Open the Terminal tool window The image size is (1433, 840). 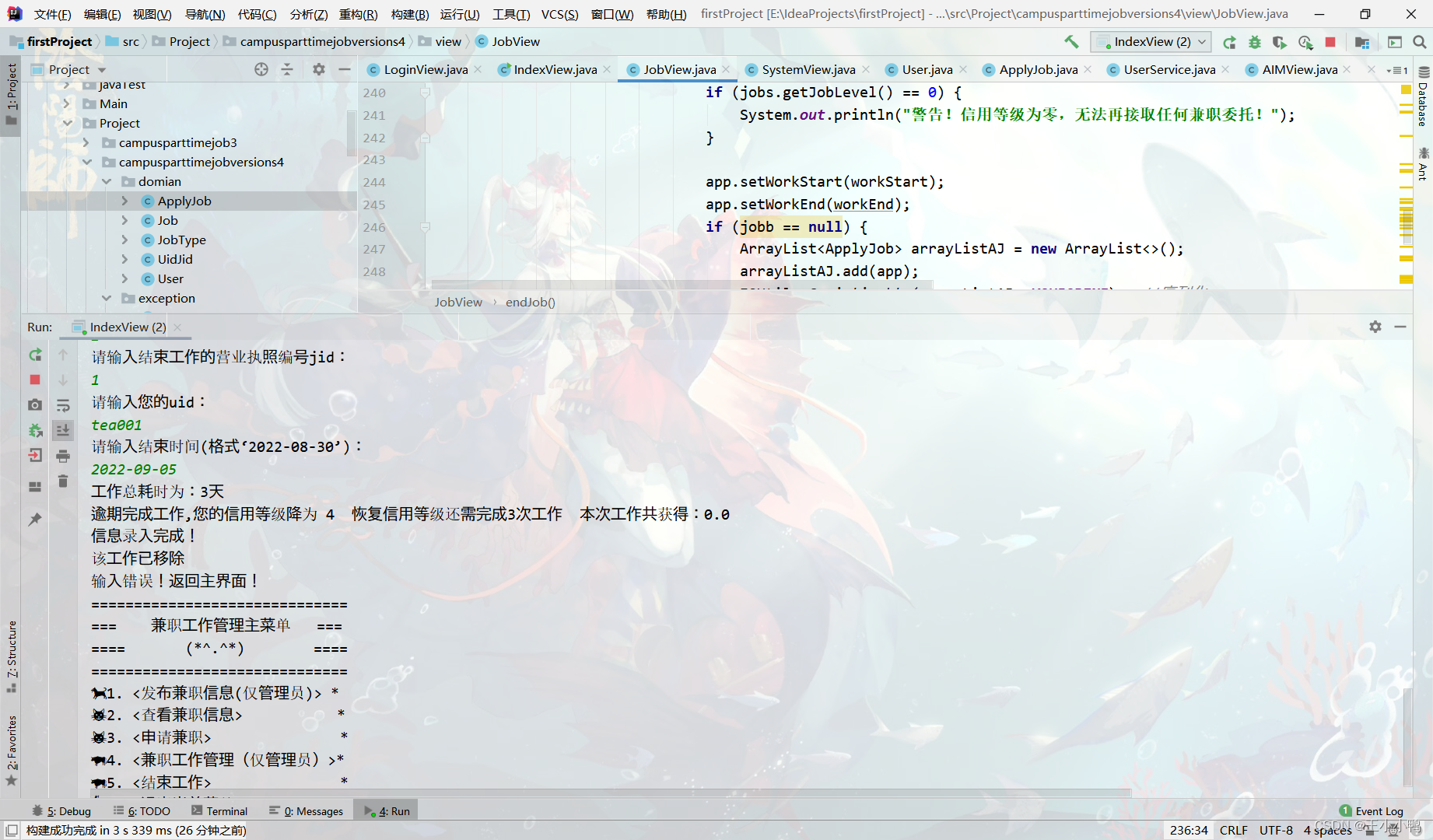coord(219,811)
